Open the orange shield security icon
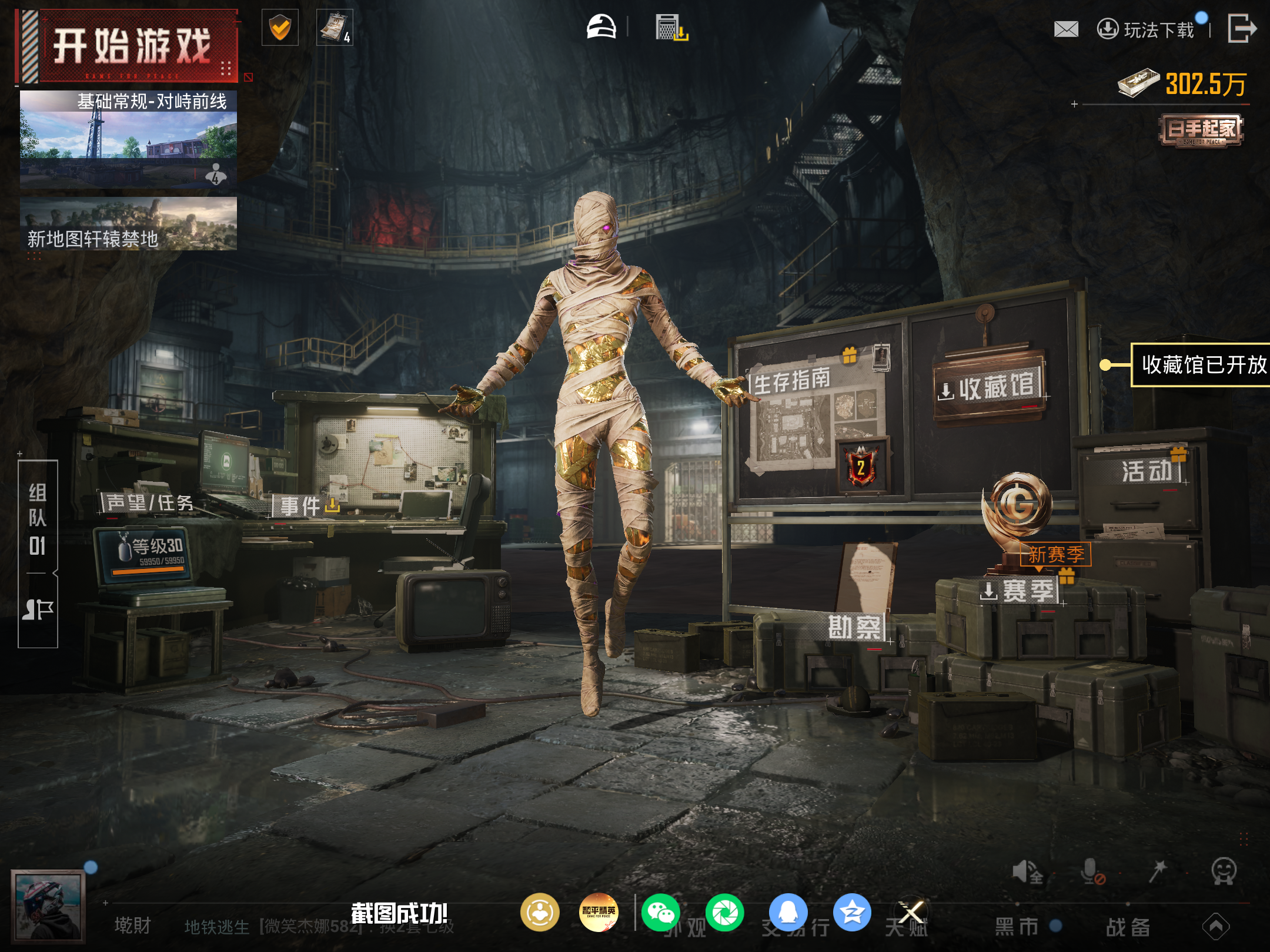This screenshot has width=1270, height=952. (280, 28)
